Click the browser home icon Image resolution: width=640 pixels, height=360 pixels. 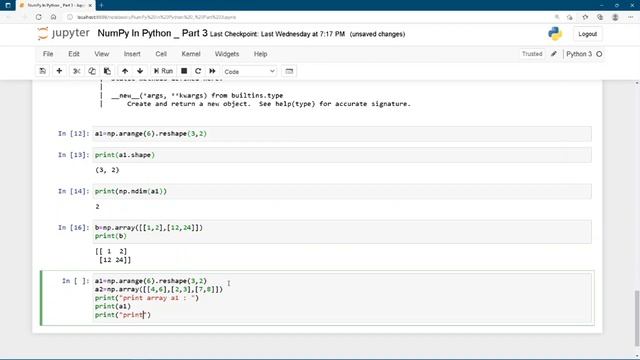53,17
